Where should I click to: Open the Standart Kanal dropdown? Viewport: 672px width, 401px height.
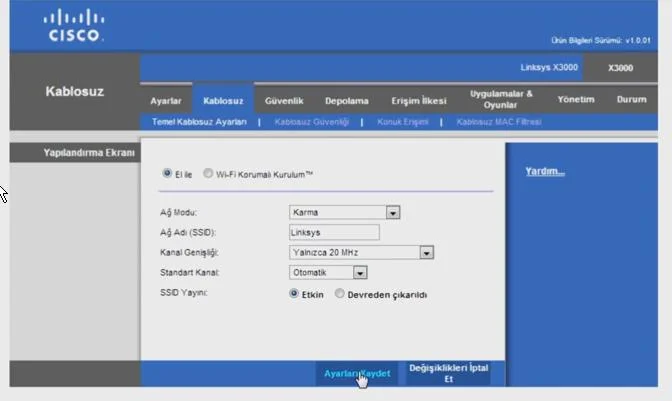[x=361, y=272]
